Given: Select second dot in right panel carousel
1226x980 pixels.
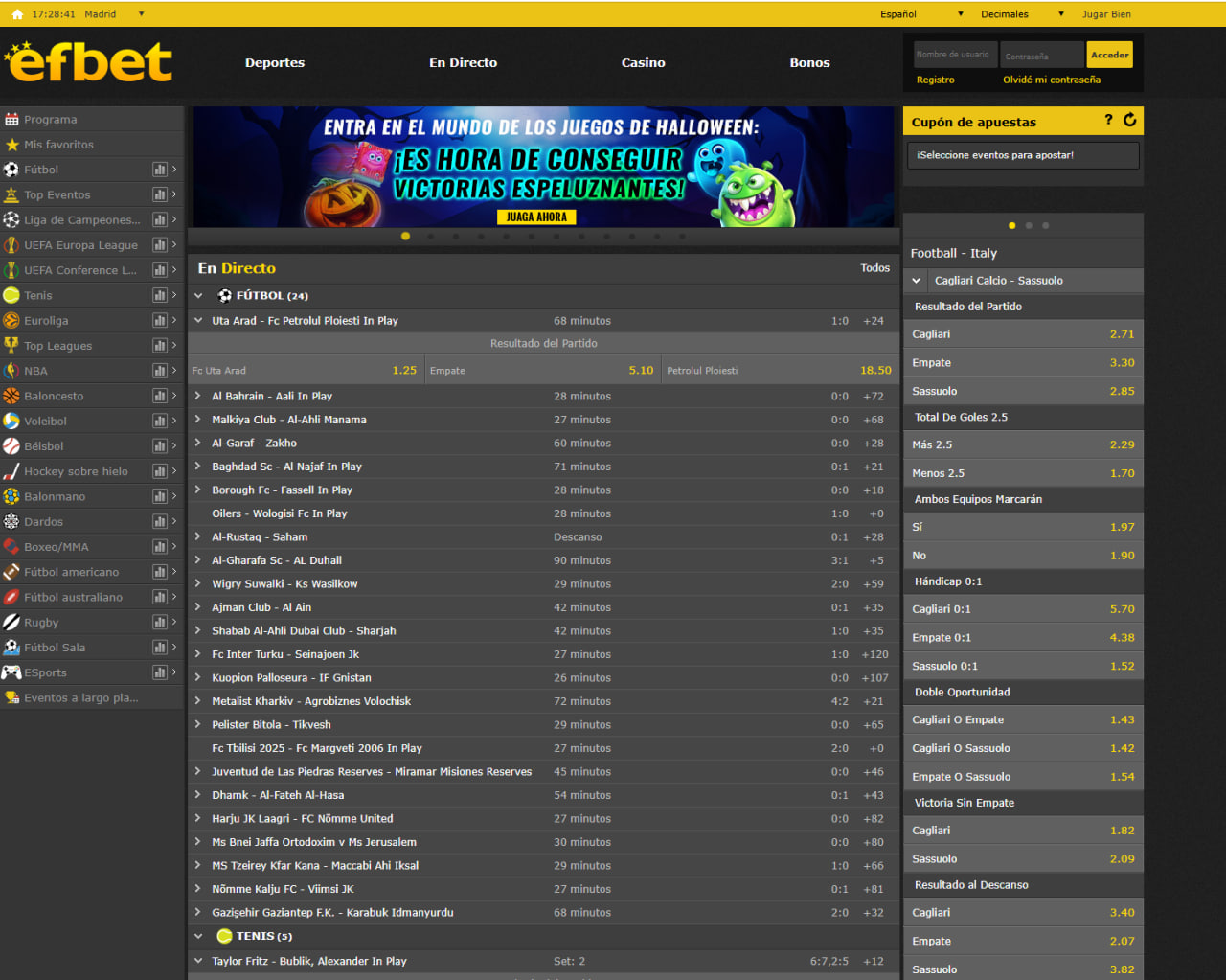Looking at the screenshot, I should pyautogui.click(x=1029, y=226).
